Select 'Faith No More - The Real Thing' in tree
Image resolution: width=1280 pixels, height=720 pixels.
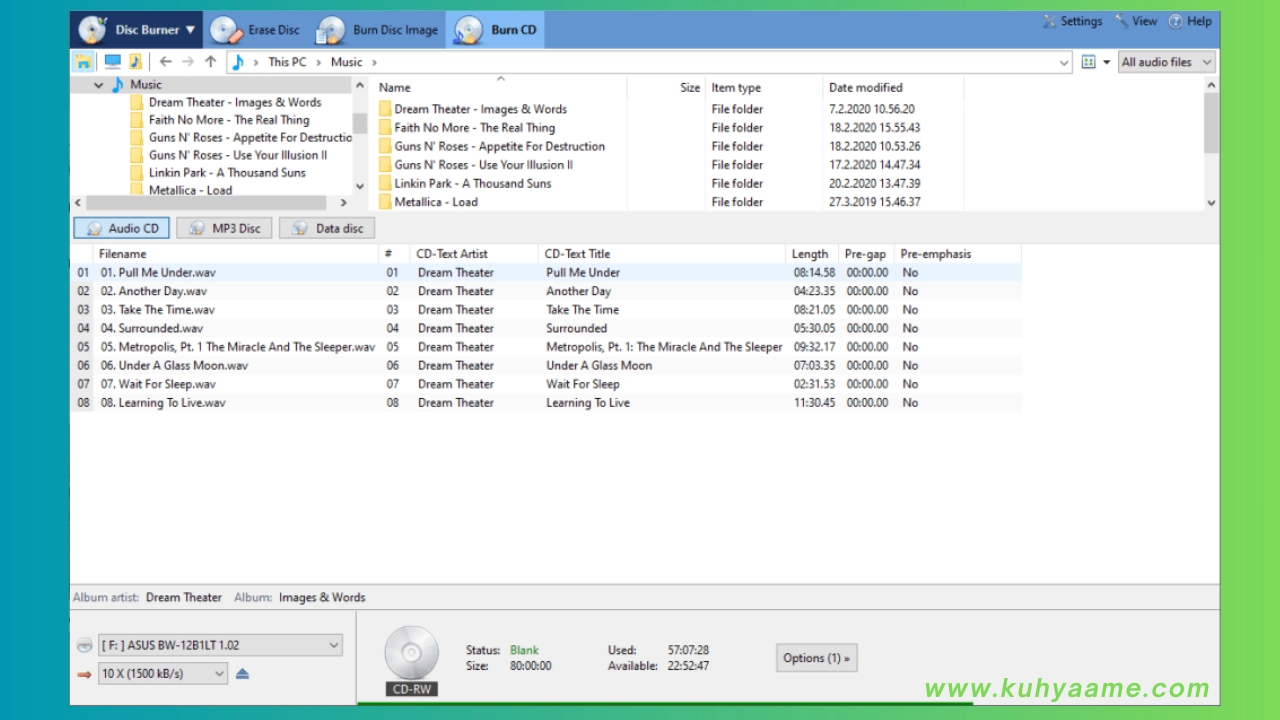point(229,120)
